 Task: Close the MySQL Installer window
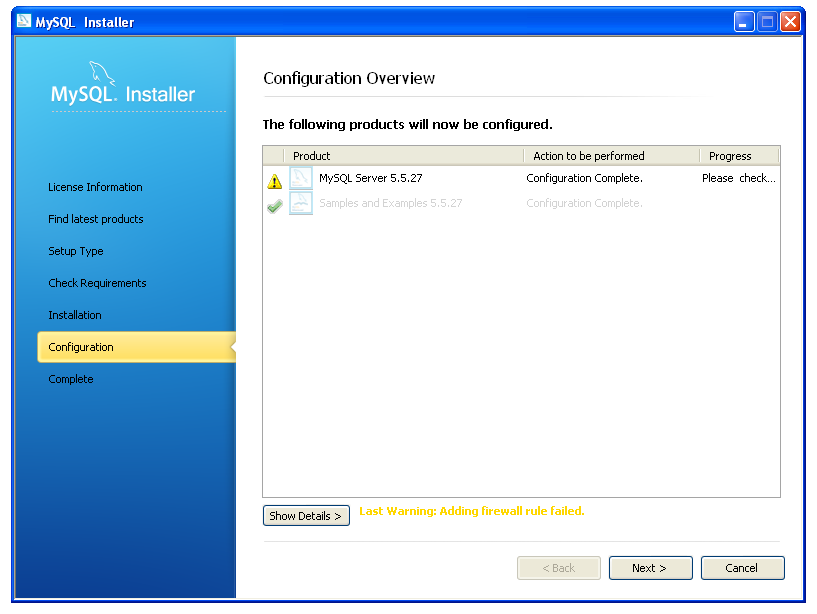790,21
